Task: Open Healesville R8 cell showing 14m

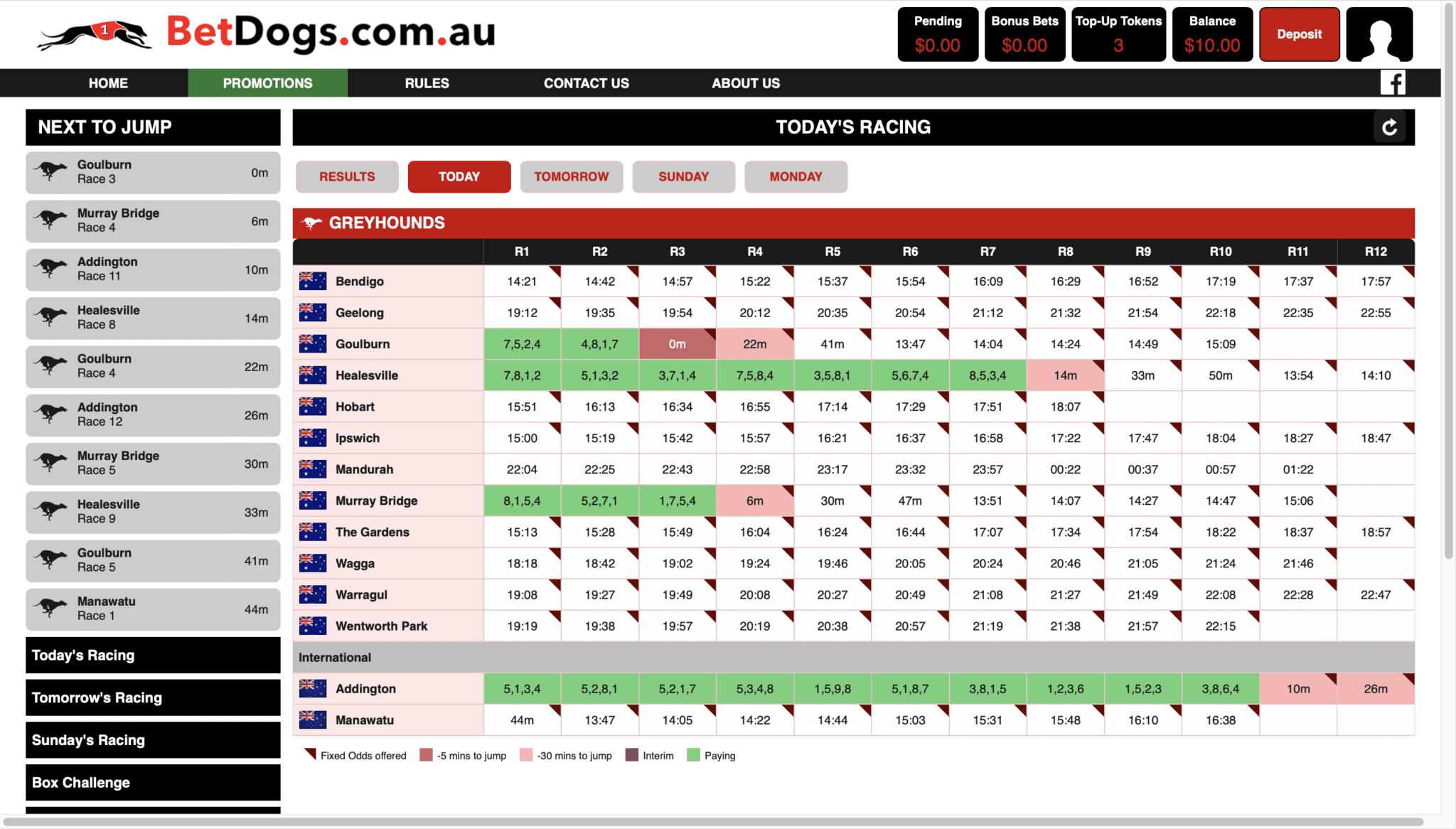Action: 1065,375
